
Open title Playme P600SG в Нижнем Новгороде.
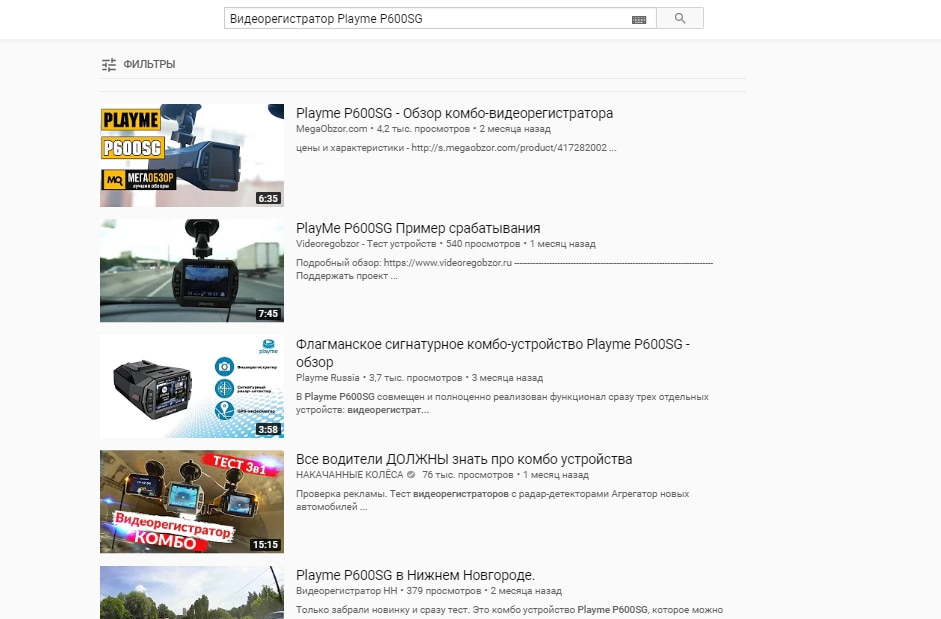415,575
